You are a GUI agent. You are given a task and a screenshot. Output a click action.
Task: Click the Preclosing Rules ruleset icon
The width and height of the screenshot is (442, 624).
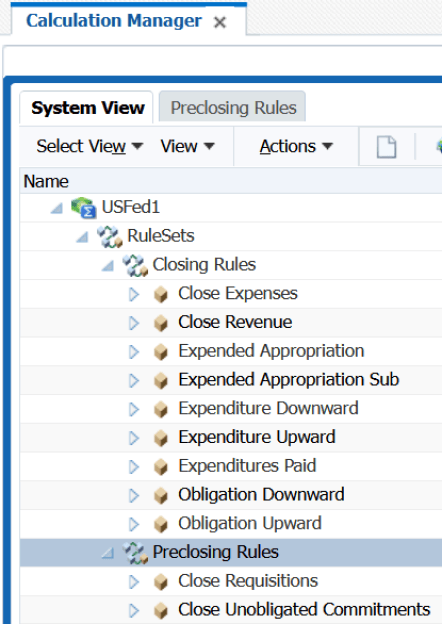(x=135, y=553)
